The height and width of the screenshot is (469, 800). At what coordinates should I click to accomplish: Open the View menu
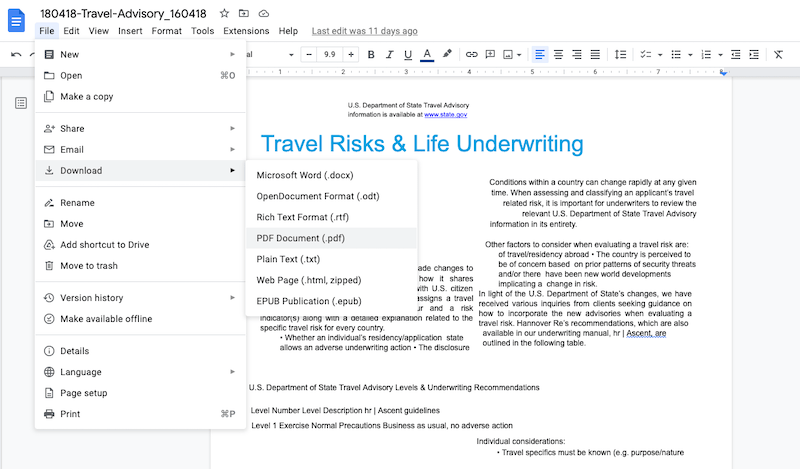click(x=98, y=31)
